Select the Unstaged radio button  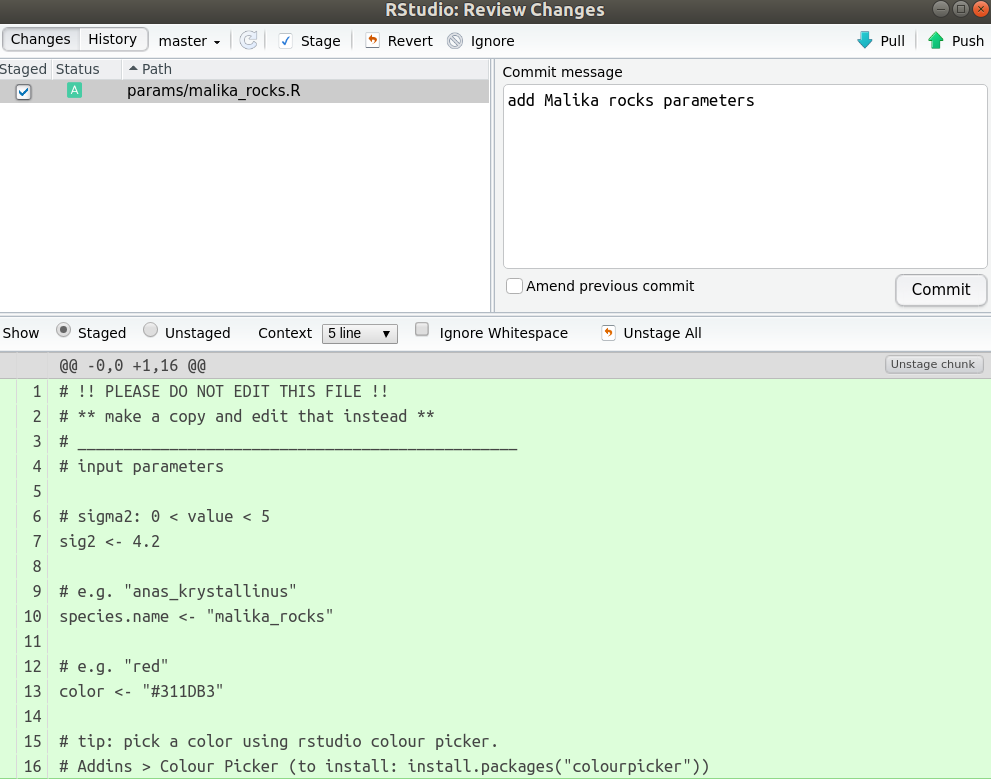150,332
